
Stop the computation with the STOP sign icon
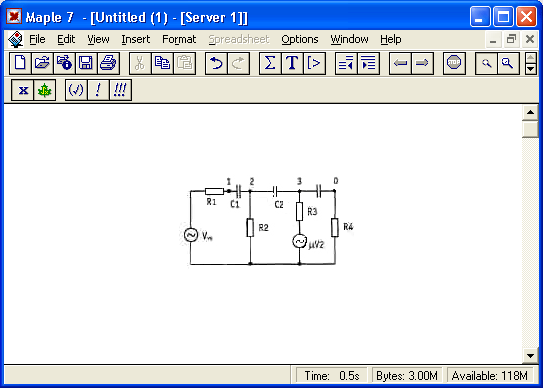click(454, 63)
